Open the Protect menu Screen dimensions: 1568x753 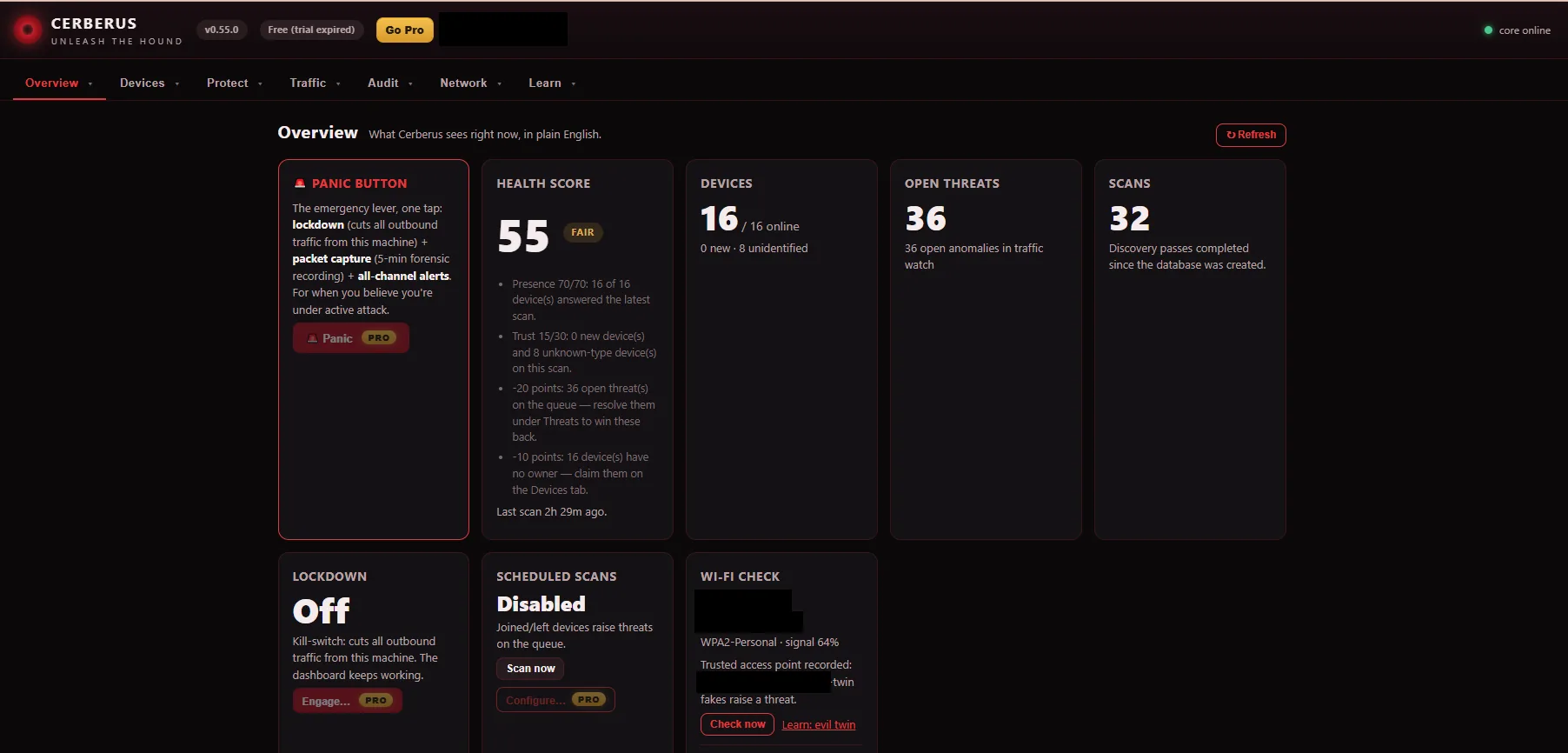228,83
